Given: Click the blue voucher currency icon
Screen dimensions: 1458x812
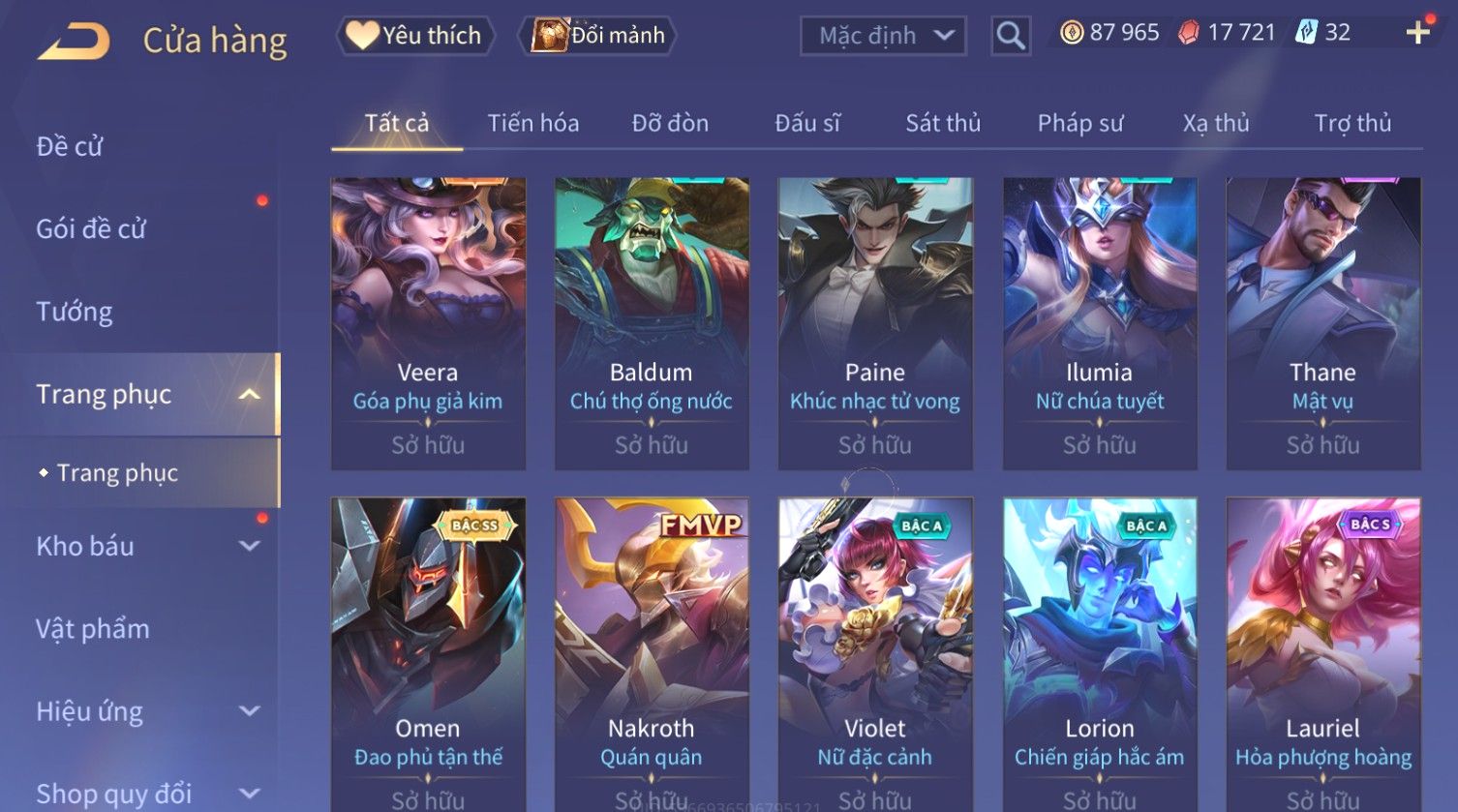Looking at the screenshot, I should [x=1306, y=33].
